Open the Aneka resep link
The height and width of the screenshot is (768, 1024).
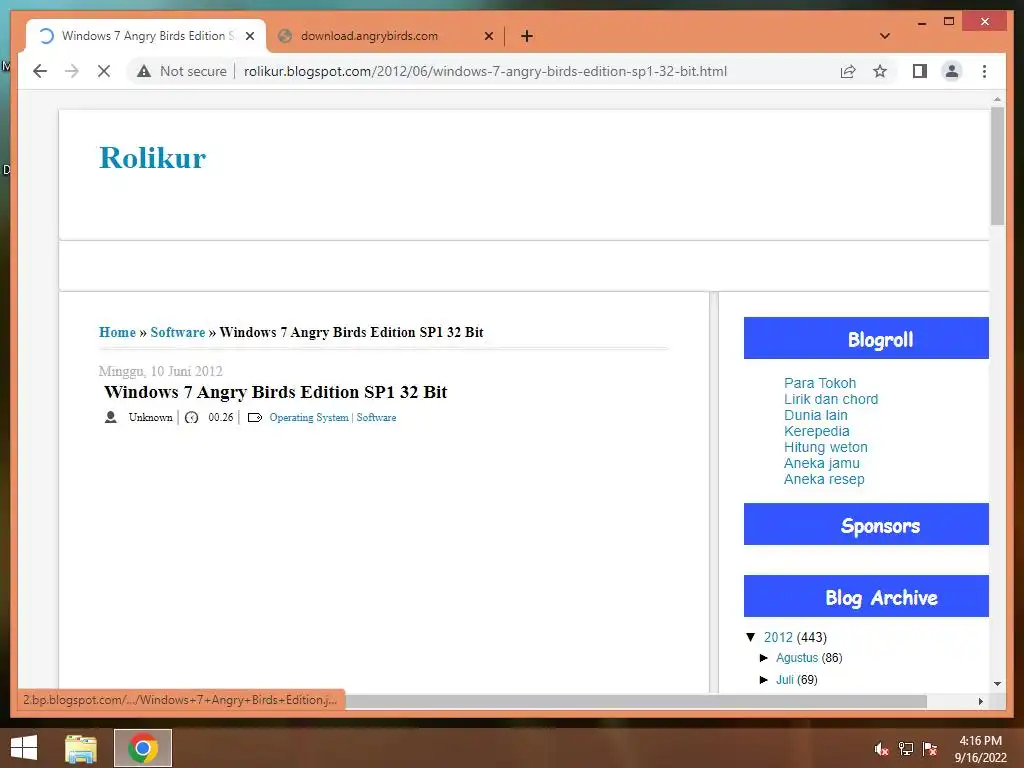[824, 479]
